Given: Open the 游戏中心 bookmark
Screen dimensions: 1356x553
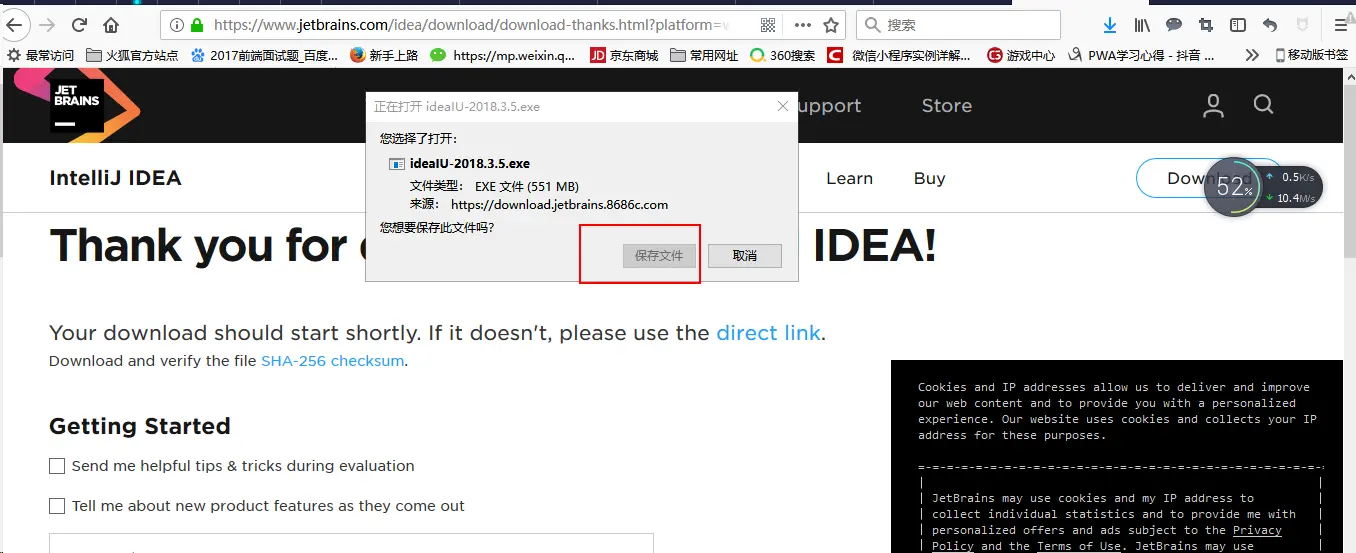Looking at the screenshot, I should pos(1021,55).
